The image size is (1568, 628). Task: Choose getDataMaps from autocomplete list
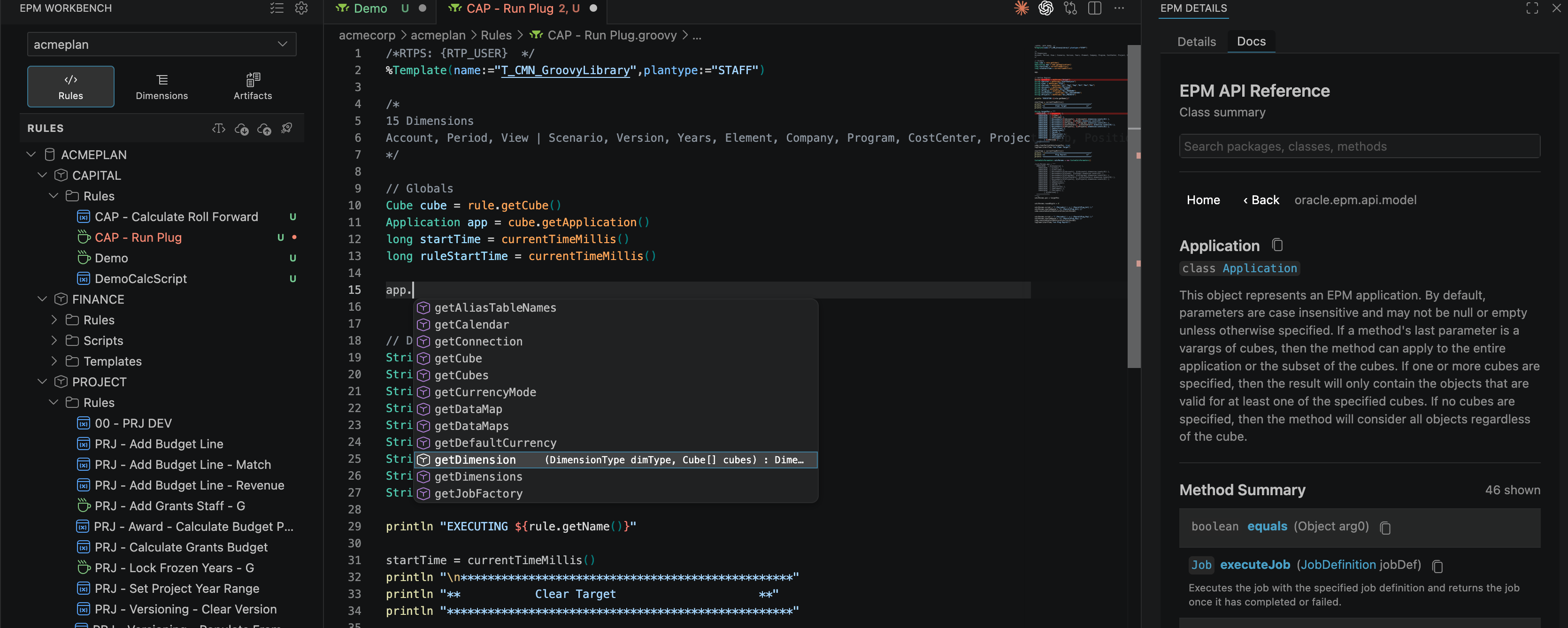coord(615,426)
